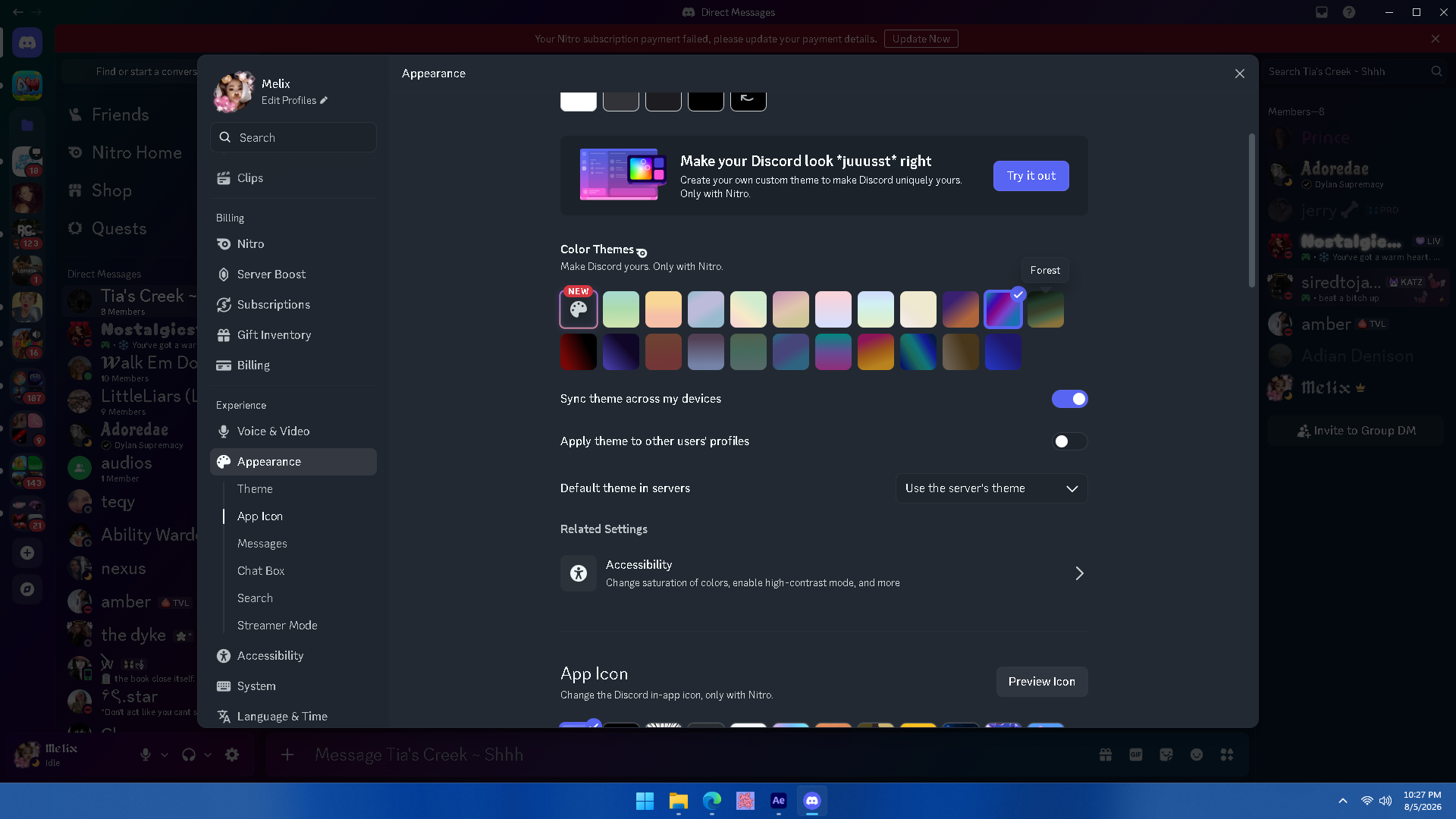Click the Try it out button
The image size is (1456, 819).
[1031, 176]
